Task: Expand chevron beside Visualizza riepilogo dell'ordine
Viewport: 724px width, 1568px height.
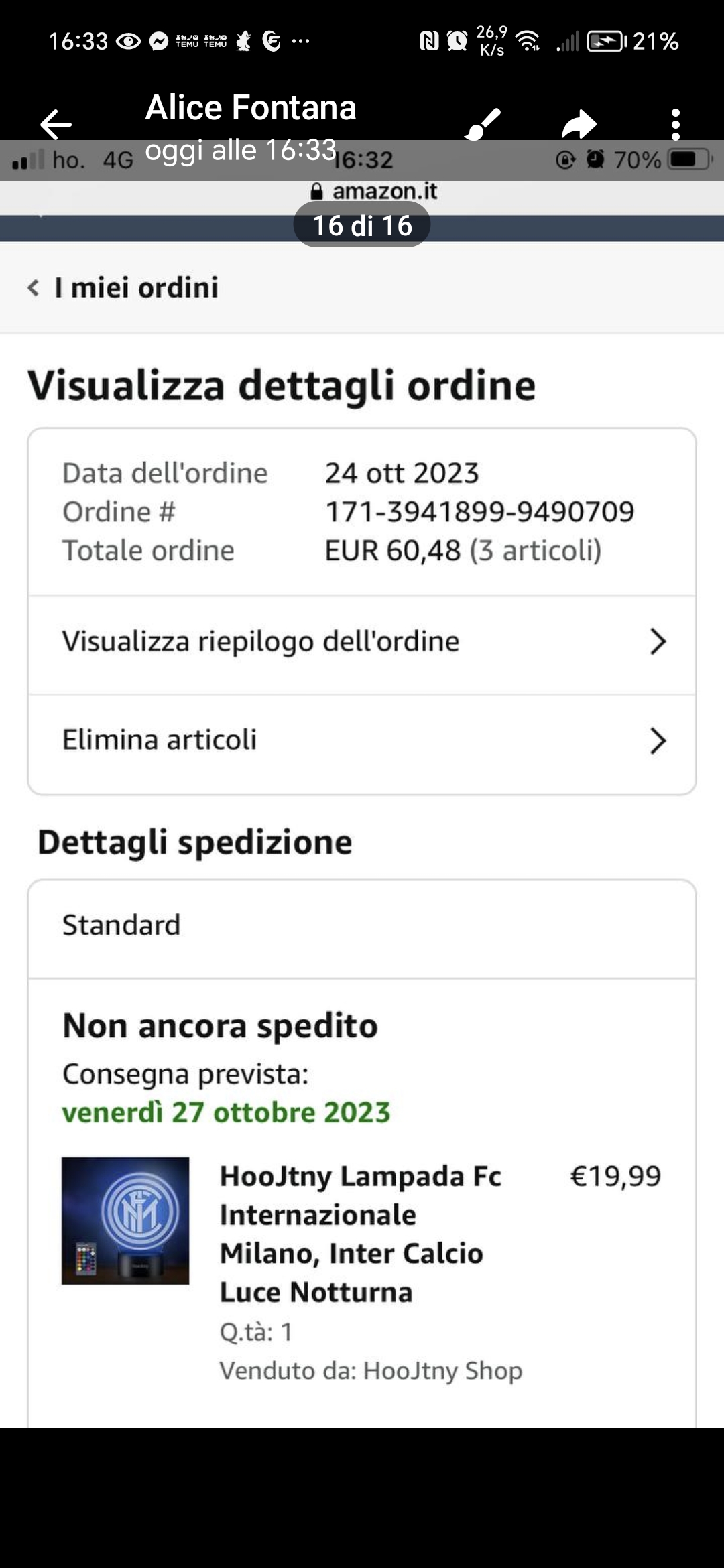Action: pos(658,641)
